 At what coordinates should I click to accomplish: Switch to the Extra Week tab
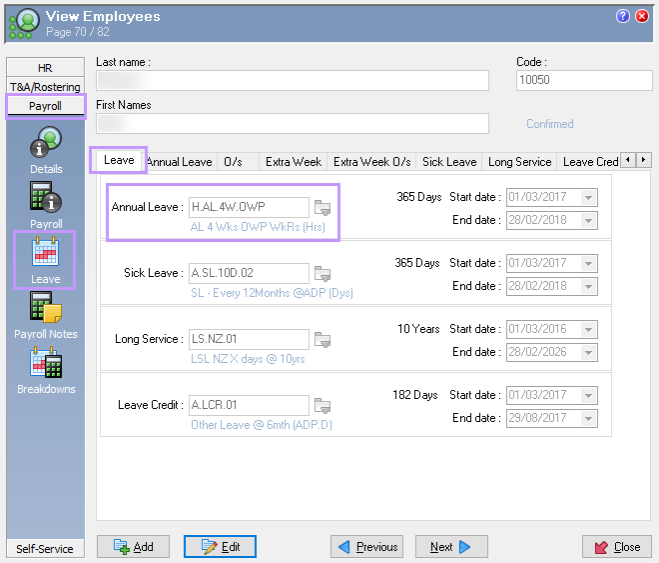(293, 162)
